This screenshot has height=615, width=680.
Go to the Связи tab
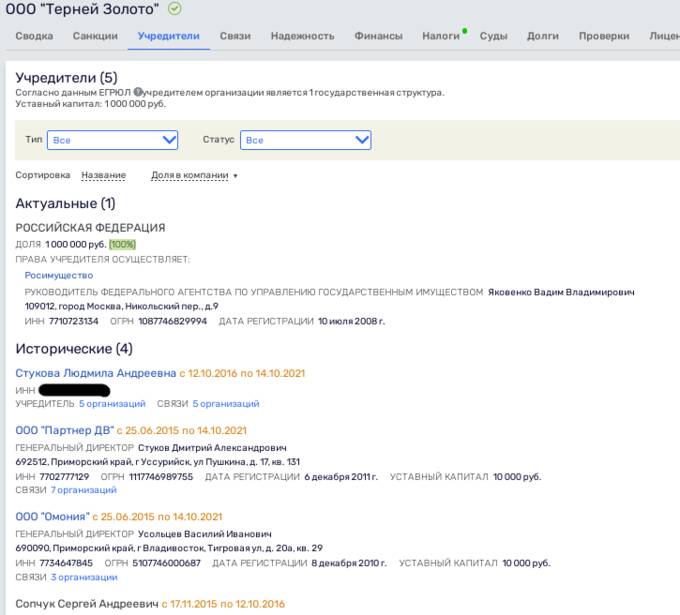coord(235,36)
